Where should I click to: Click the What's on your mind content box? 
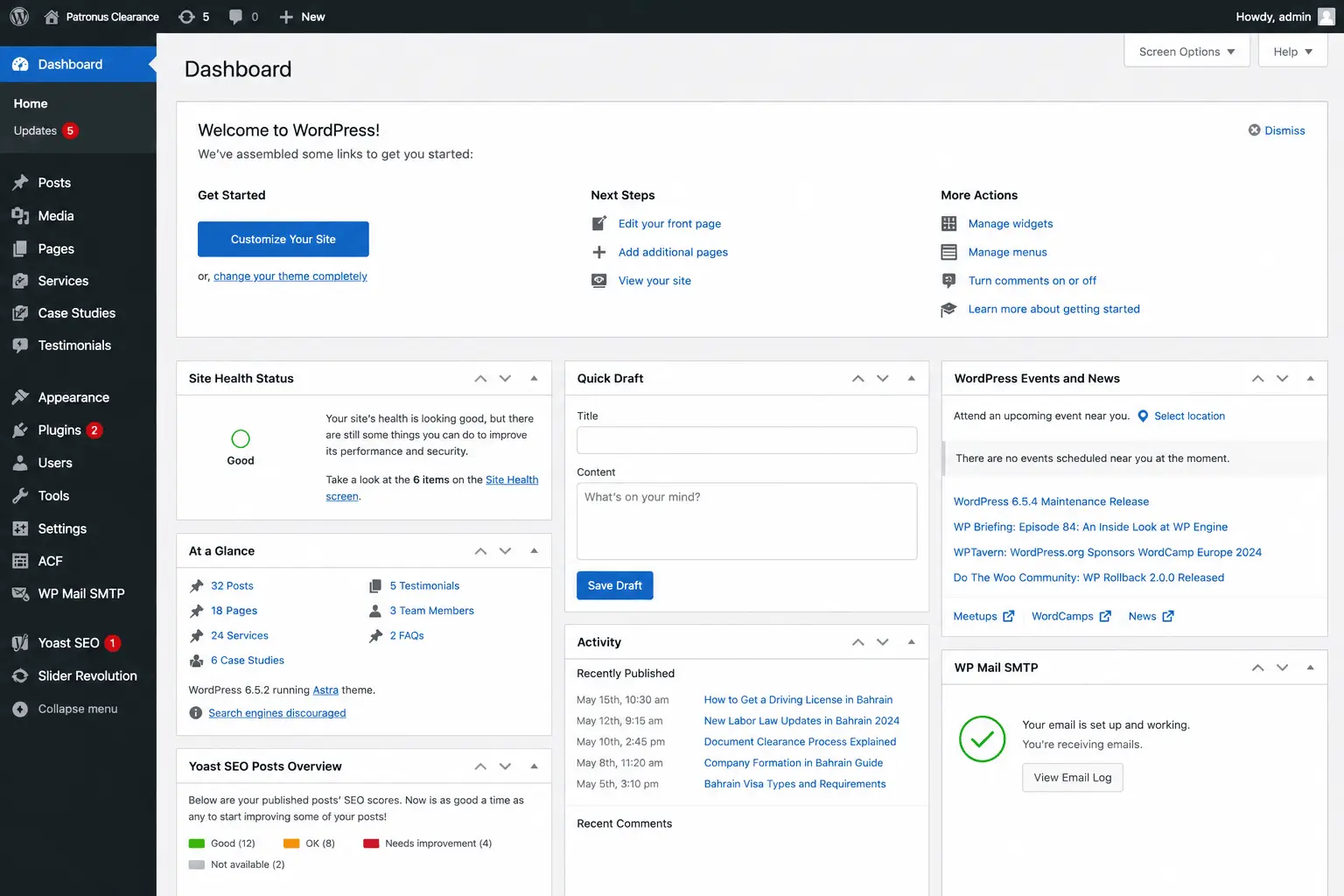pos(746,521)
